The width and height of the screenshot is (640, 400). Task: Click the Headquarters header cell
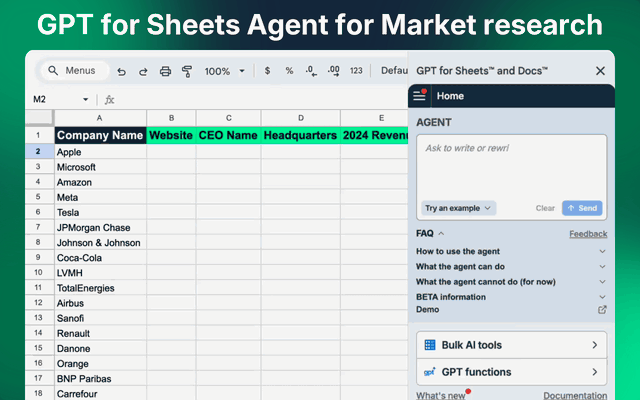[x=301, y=135]
